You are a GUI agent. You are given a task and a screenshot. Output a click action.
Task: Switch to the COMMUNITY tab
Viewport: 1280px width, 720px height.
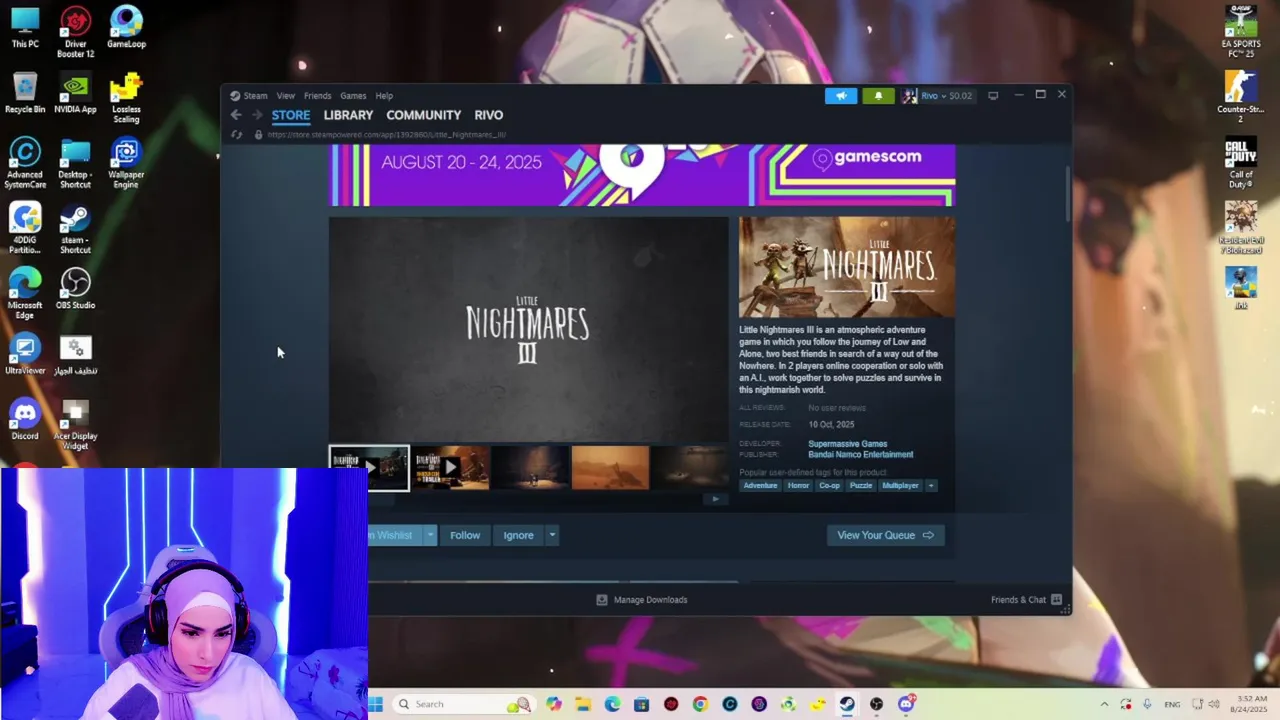tap(424, 115)
